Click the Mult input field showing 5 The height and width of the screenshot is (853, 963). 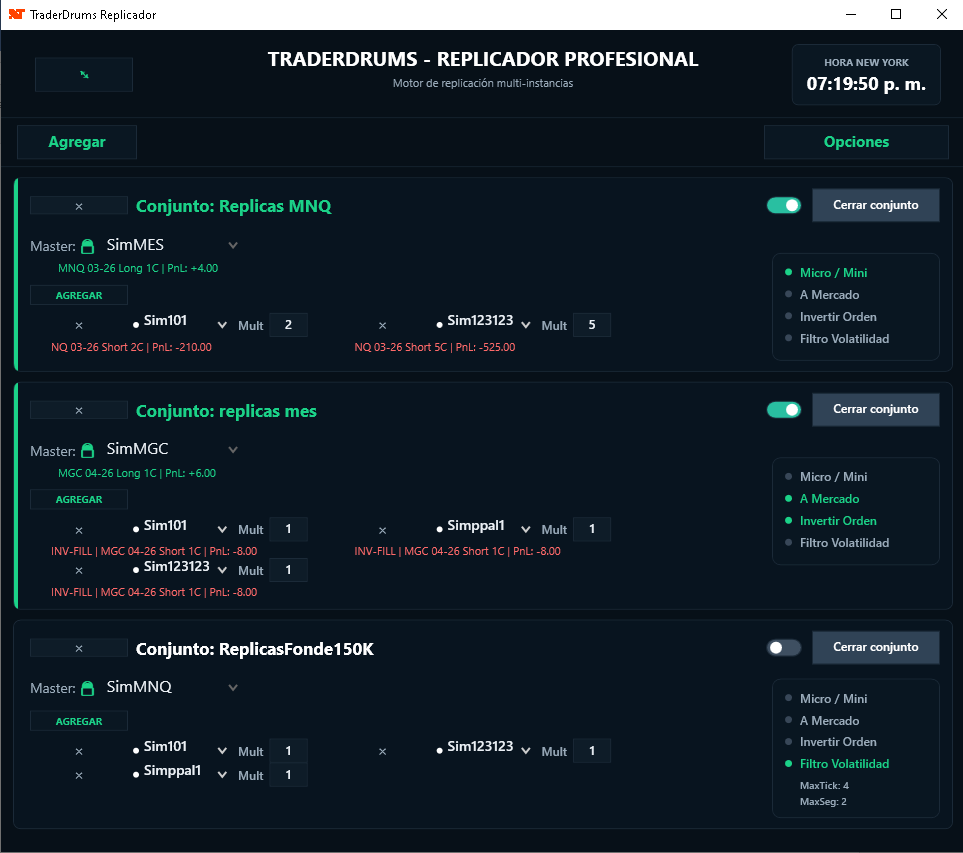click(590, 324)
